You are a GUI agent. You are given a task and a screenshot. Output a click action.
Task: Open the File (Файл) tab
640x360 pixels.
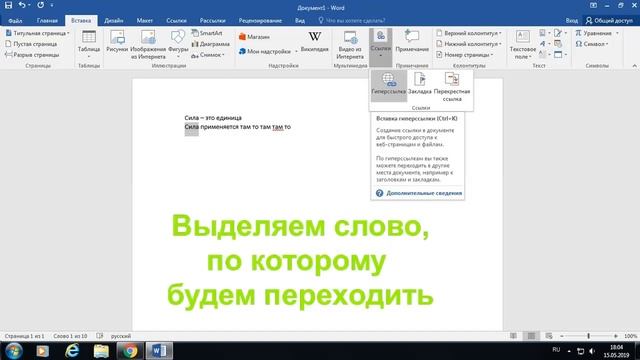click(x=15, y=20)
